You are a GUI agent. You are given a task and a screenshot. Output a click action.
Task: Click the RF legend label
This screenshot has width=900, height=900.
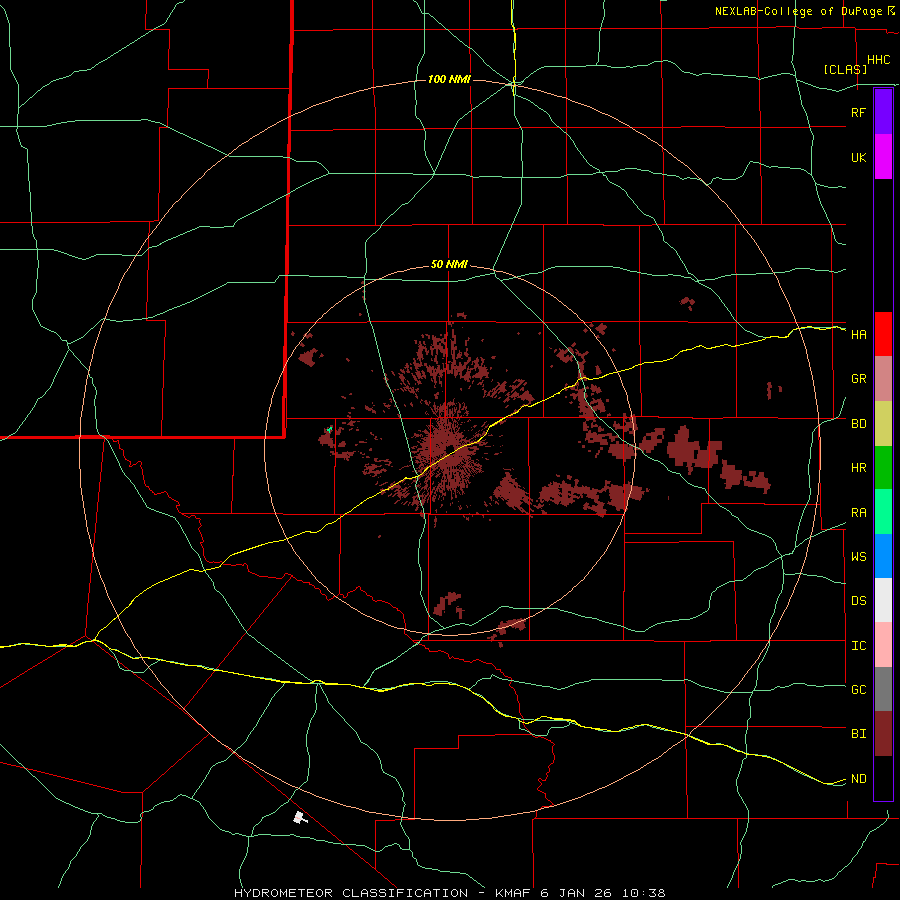tap(858, 112)
